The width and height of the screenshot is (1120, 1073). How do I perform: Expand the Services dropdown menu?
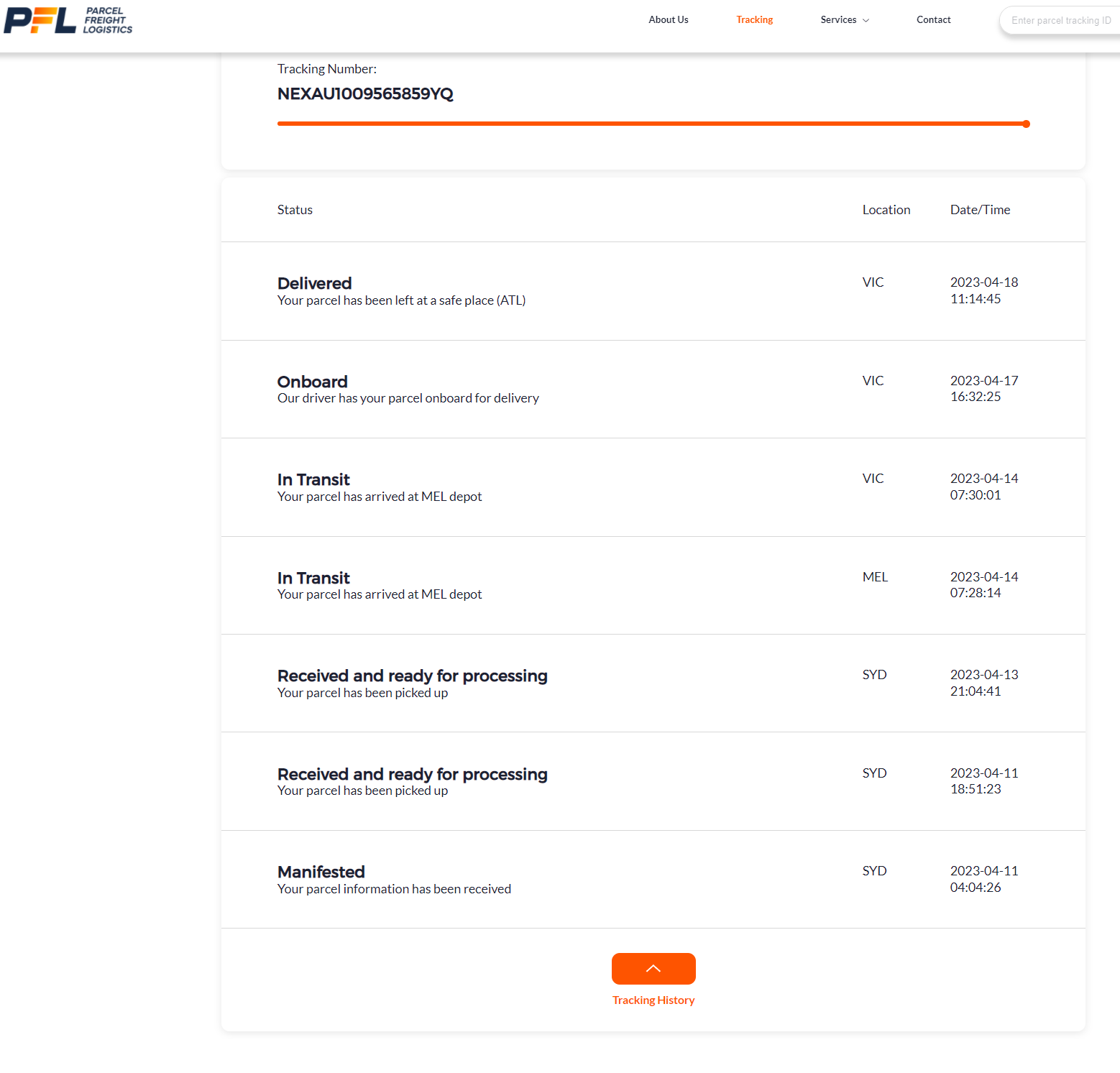tap(845, 20)
